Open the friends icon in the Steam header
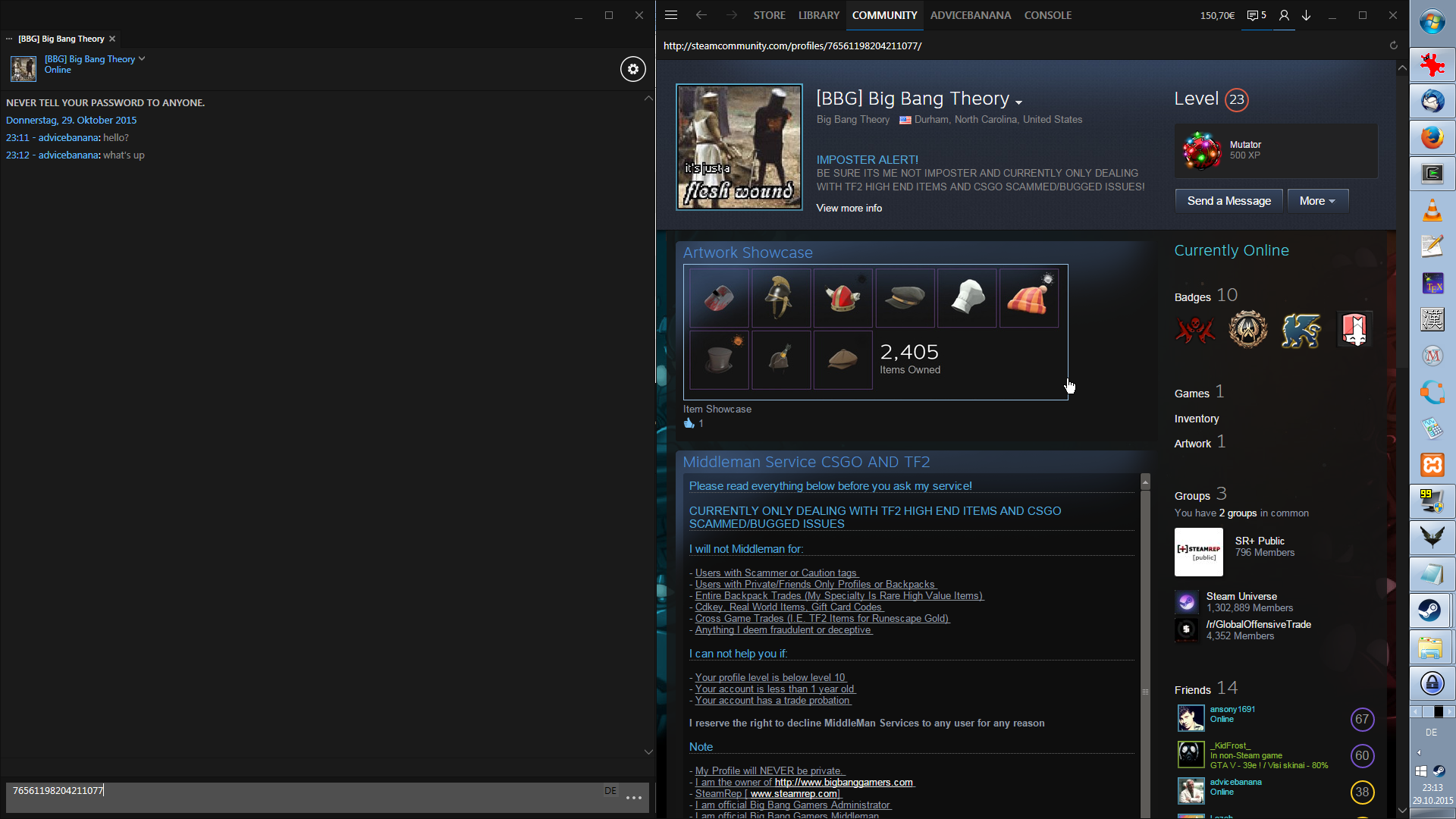This screenshot has width=1456, height=819. 1284,15
